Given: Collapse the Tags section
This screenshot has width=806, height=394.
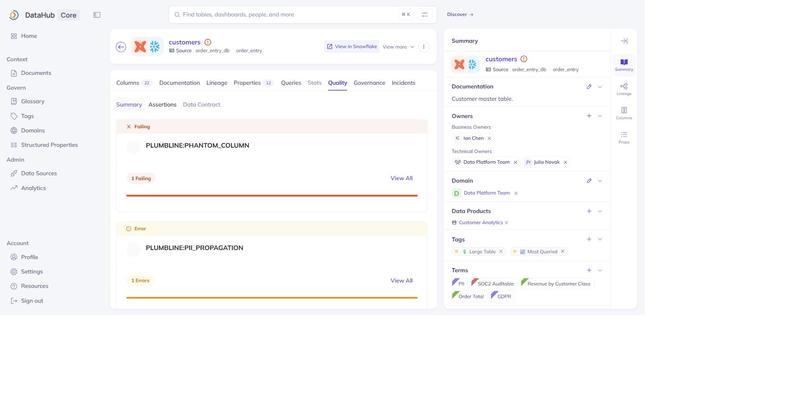Looking at the screenshot, I should pos(600,240).
